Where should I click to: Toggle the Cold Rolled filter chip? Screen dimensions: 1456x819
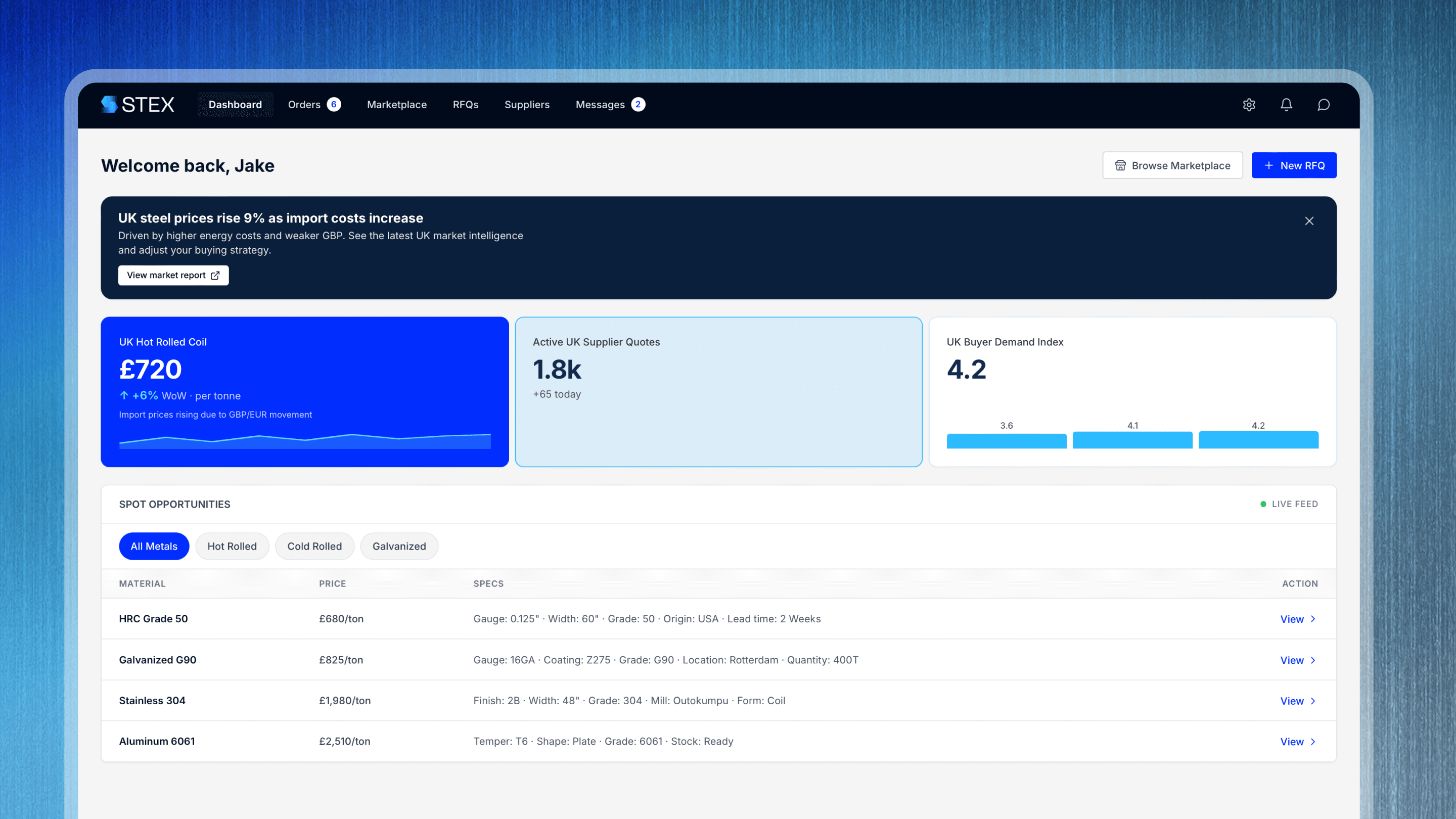pos(314,546)
